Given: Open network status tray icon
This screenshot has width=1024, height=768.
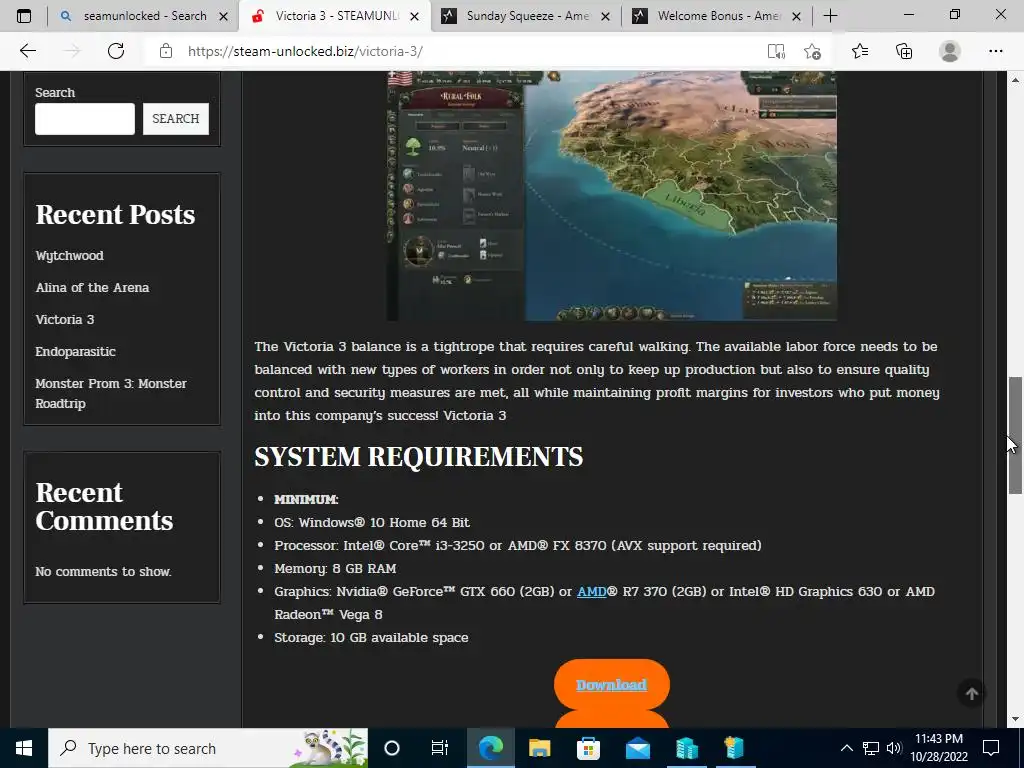Looking at the screenshot, I should click(871, 748).
